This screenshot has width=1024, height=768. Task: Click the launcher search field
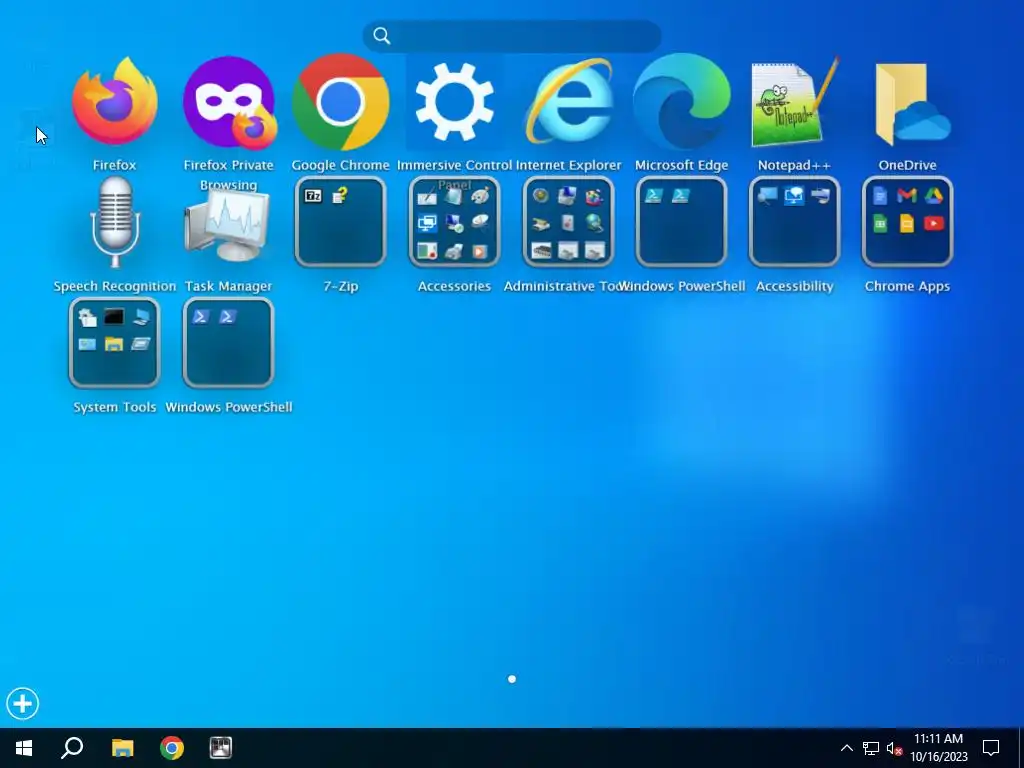tap(512, 36)
